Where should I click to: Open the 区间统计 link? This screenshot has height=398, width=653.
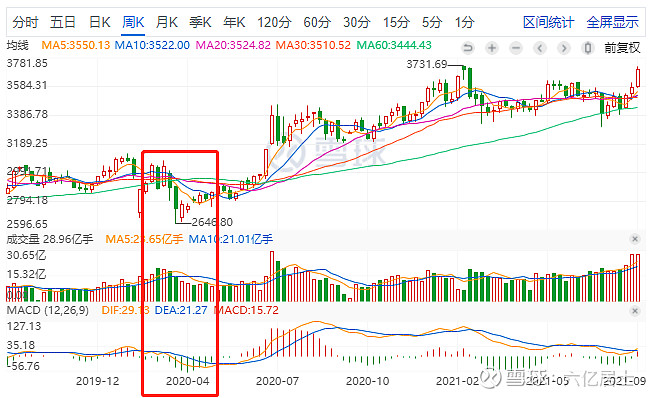click(x=548, y=22)
